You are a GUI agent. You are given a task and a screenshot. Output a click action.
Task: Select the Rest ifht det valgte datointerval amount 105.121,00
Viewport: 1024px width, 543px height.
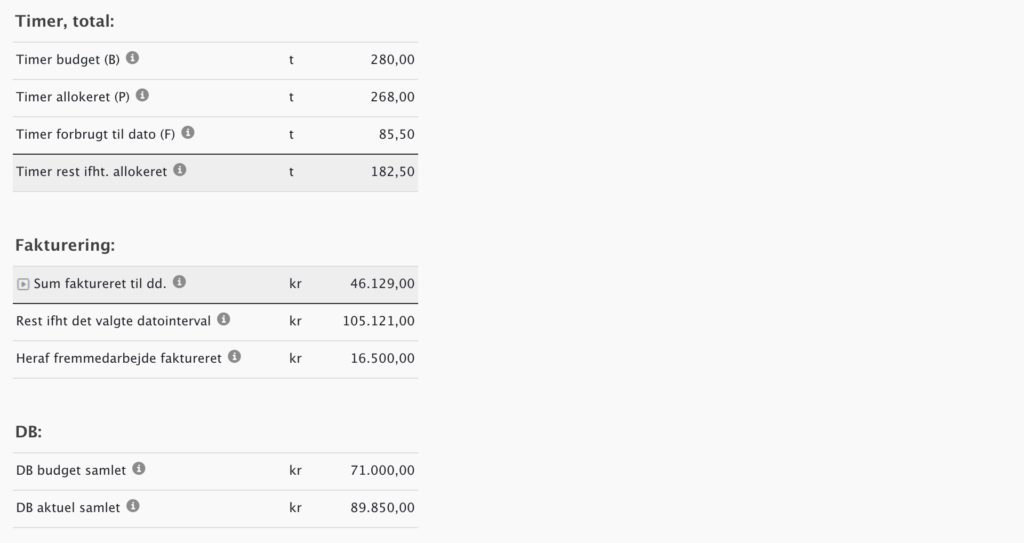pyautogui.click(x=379, y=321)
